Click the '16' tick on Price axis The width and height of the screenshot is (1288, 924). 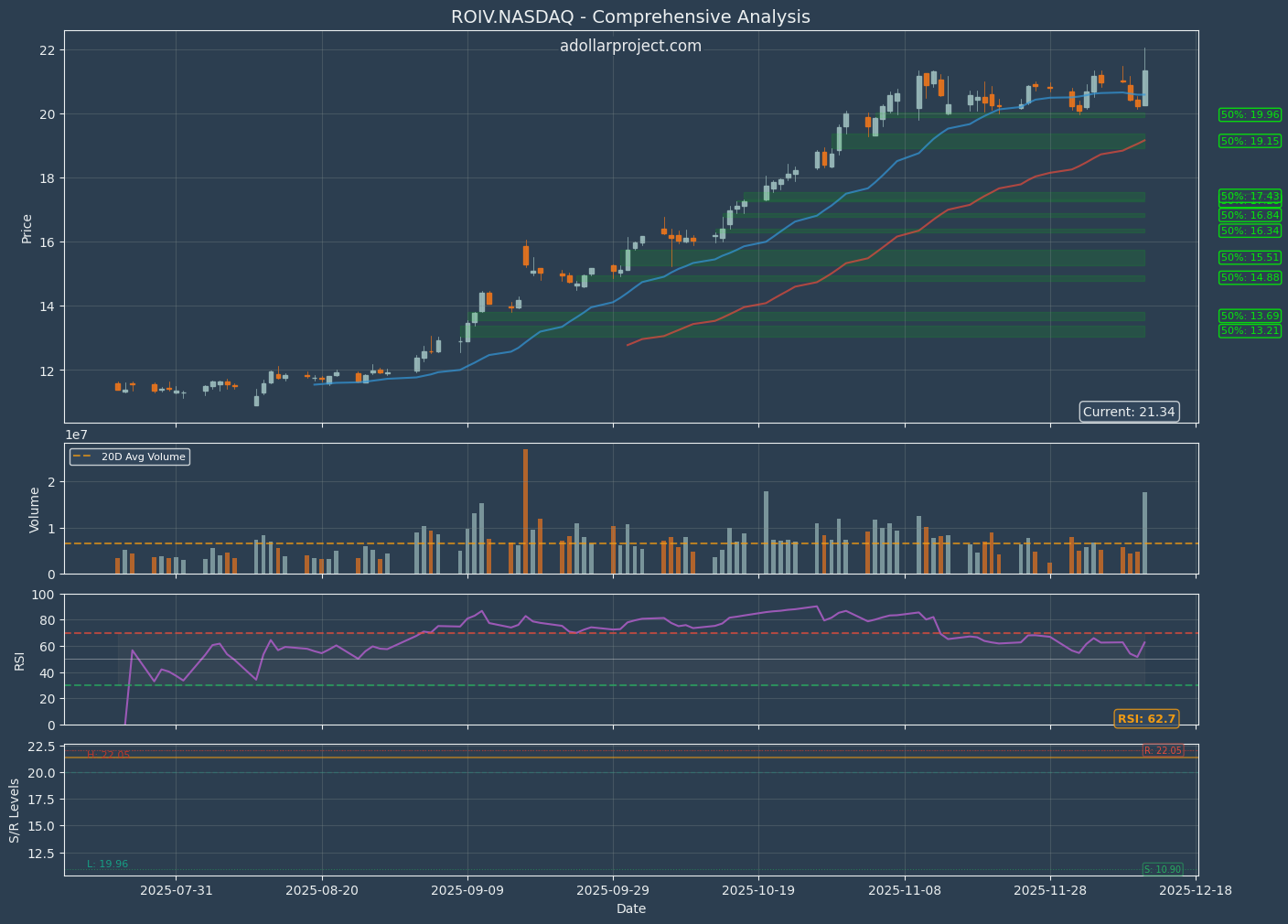(x=48, y=242)
